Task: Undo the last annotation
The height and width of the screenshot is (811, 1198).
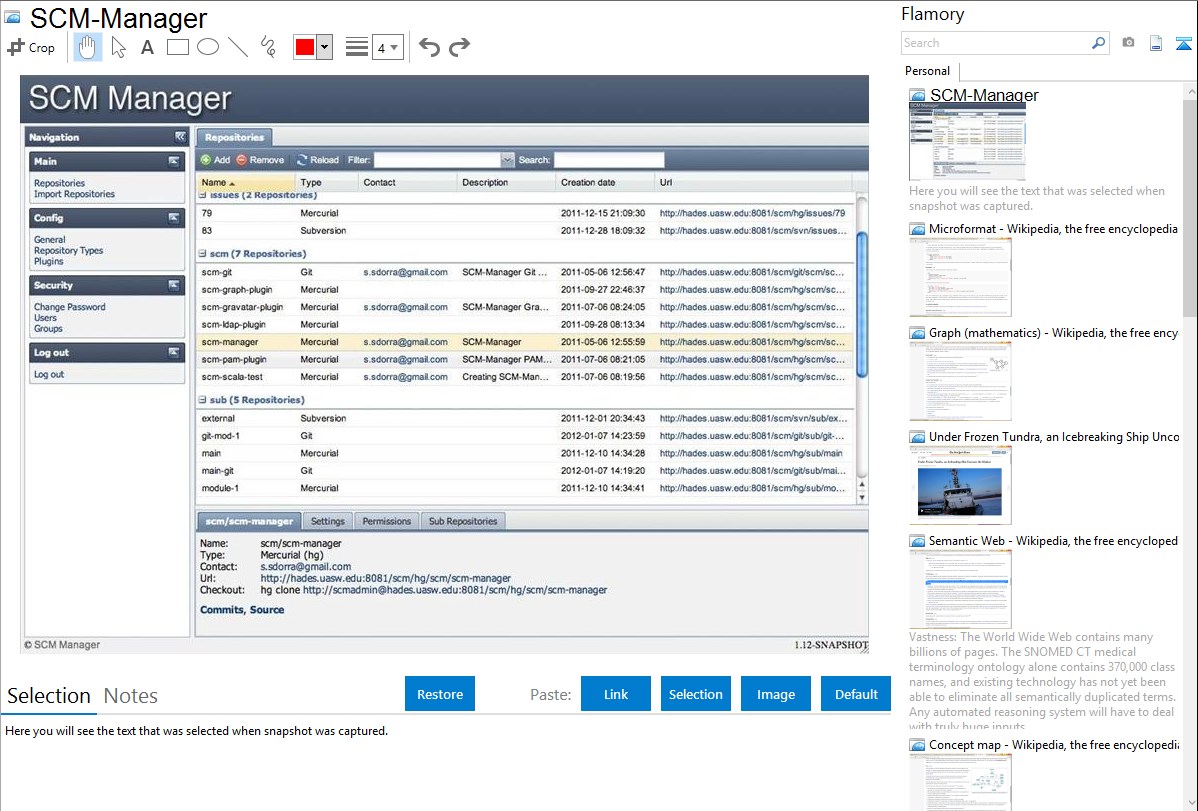Action: [x=429, y=47]
